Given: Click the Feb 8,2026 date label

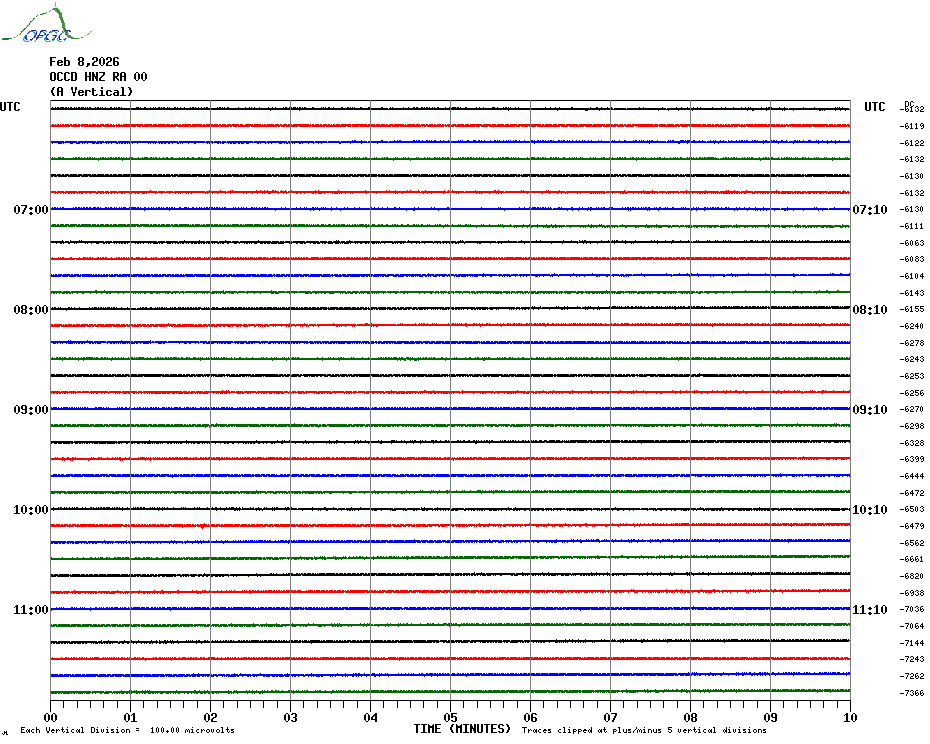Looking at the screenshot, I should coord(84,62).
